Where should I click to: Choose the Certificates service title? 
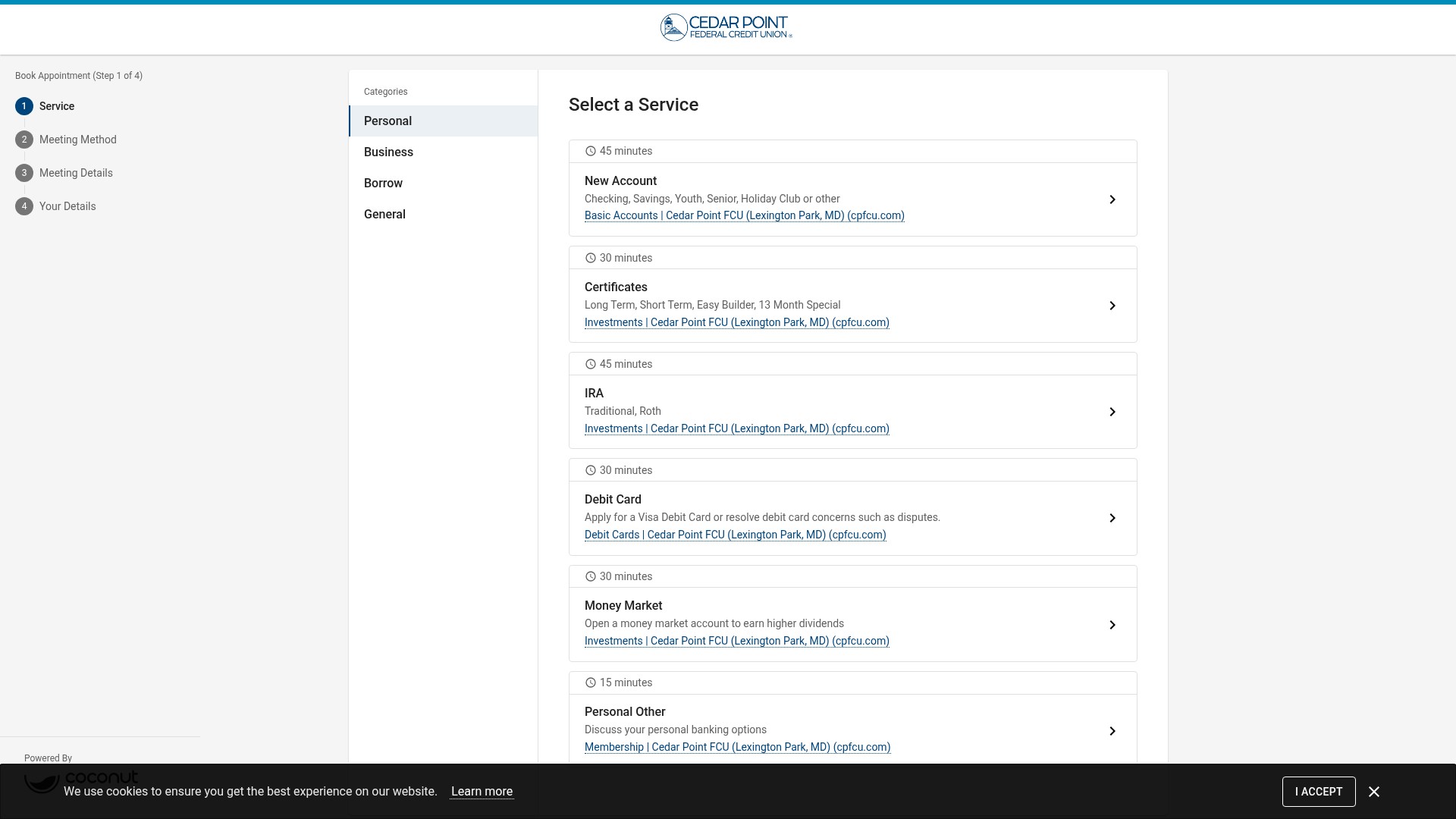pyautogui.click(x=616, y=287)
